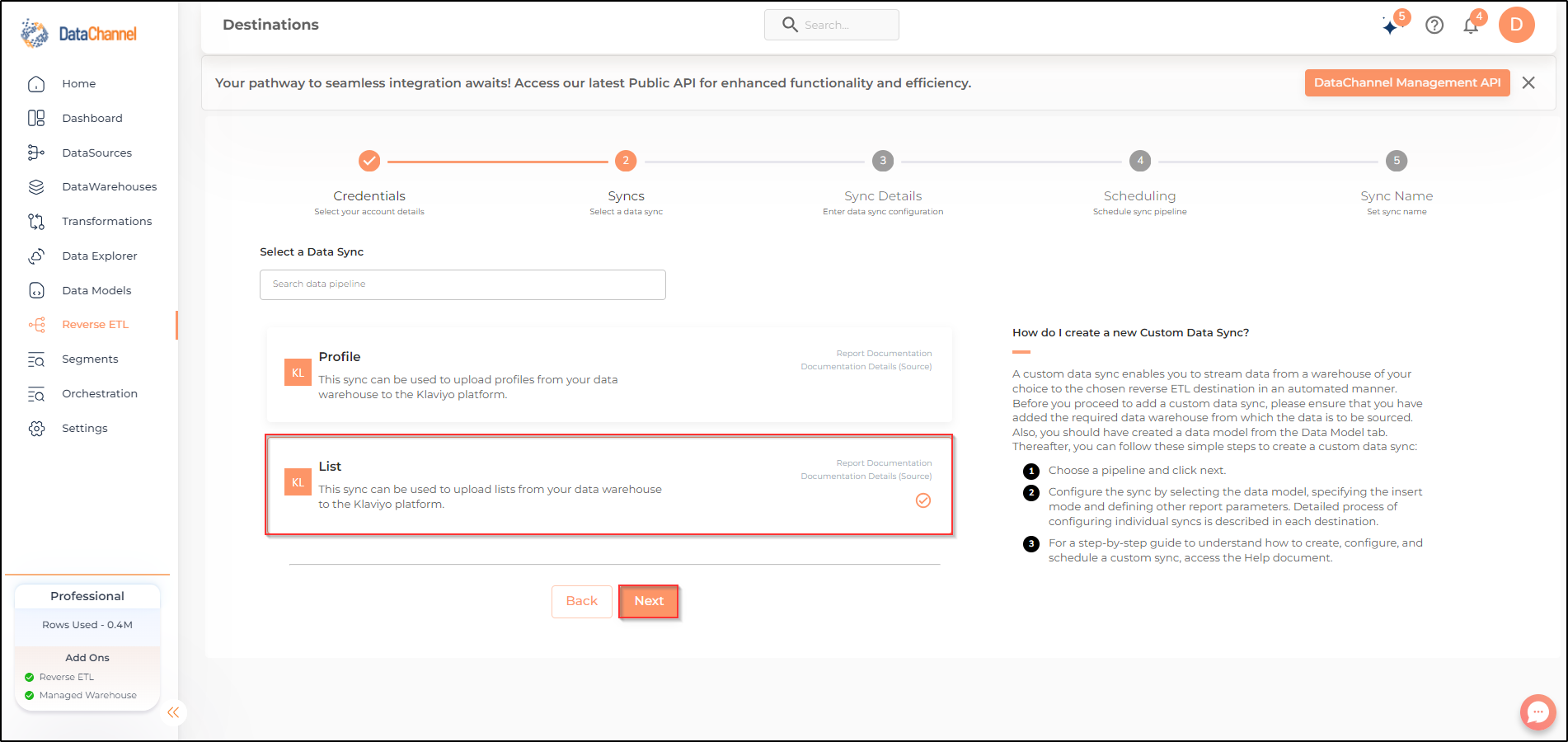Click the Data Models icon
Screen dimensions: 1568x742
[36, 290]
